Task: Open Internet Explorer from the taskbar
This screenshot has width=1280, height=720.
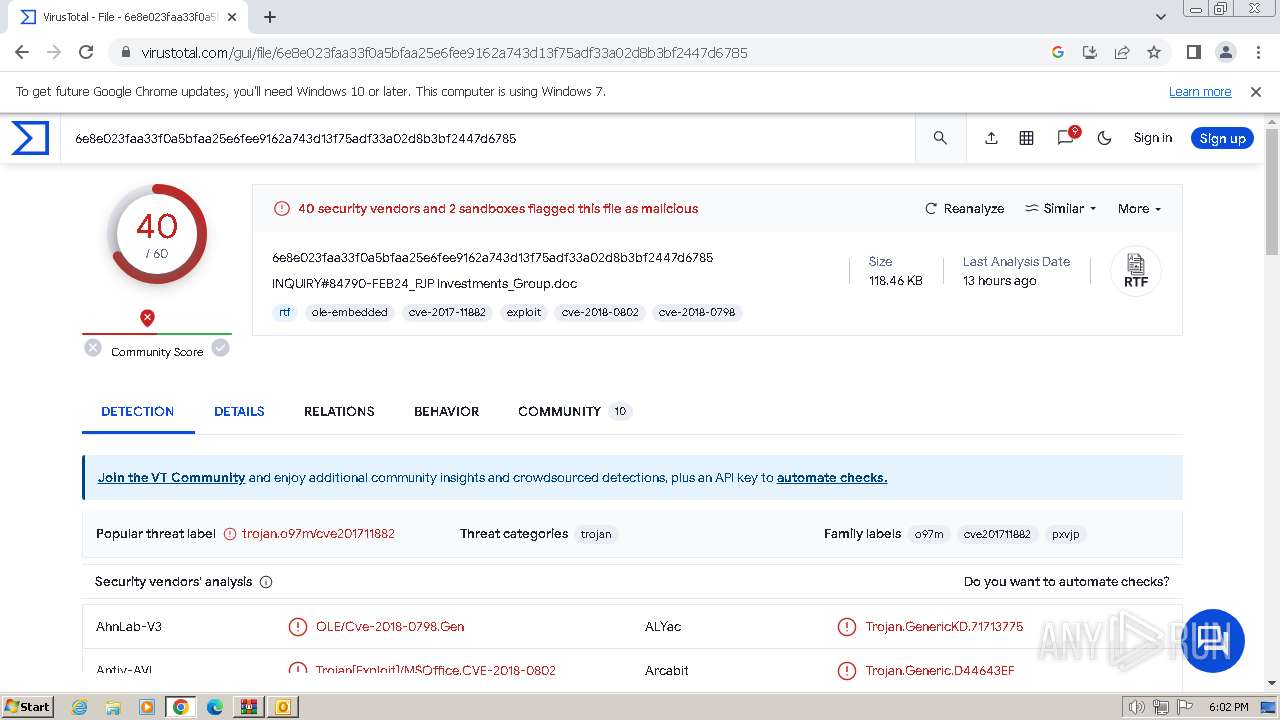Action: (x=80, y=707)
